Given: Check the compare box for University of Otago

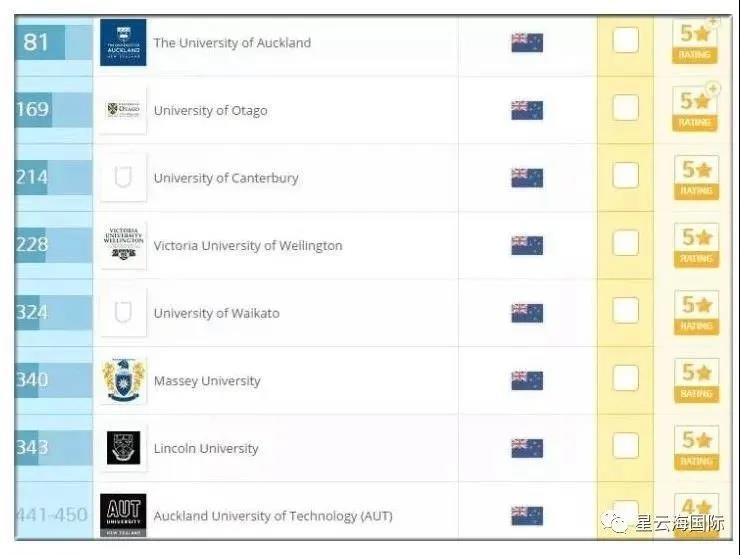Looking at the screenshot, I should (626, 108).
